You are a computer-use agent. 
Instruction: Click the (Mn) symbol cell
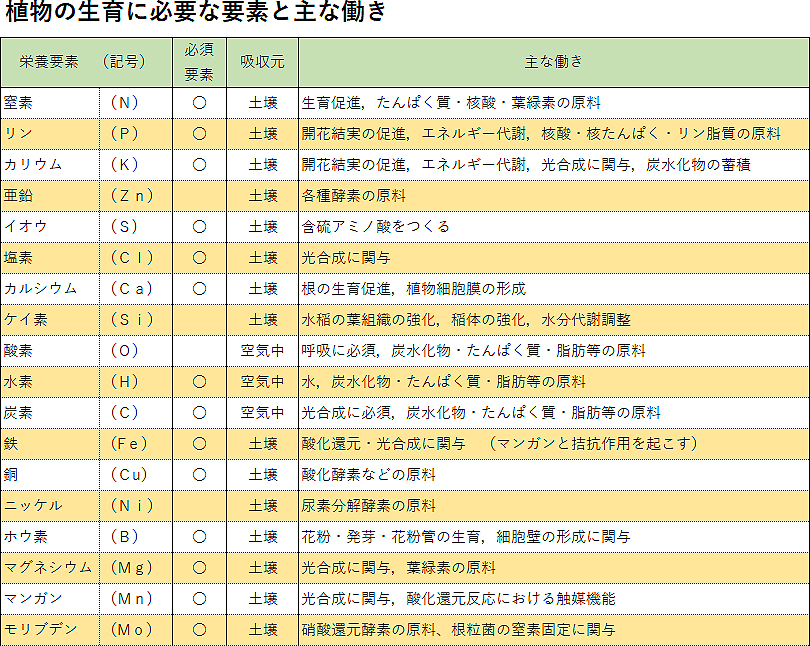(136, 598)
